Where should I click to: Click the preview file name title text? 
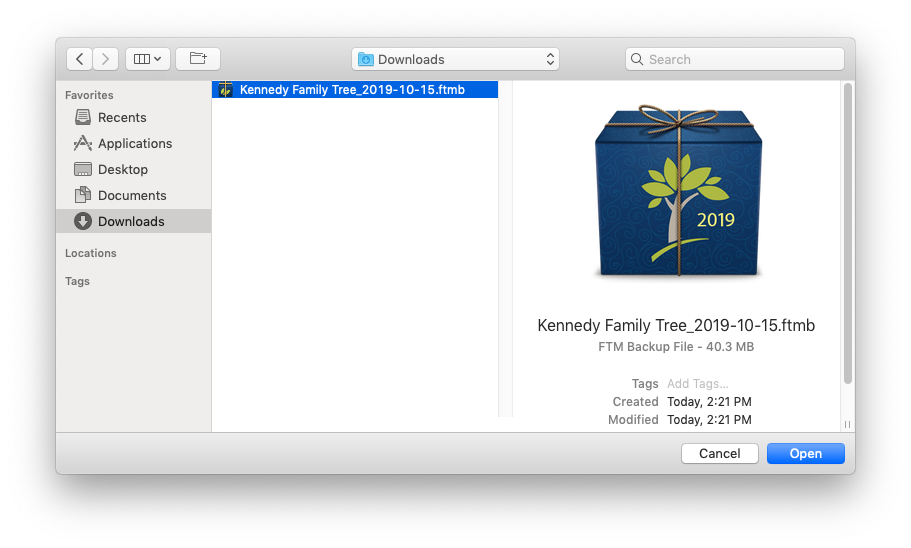click(676, 325)
